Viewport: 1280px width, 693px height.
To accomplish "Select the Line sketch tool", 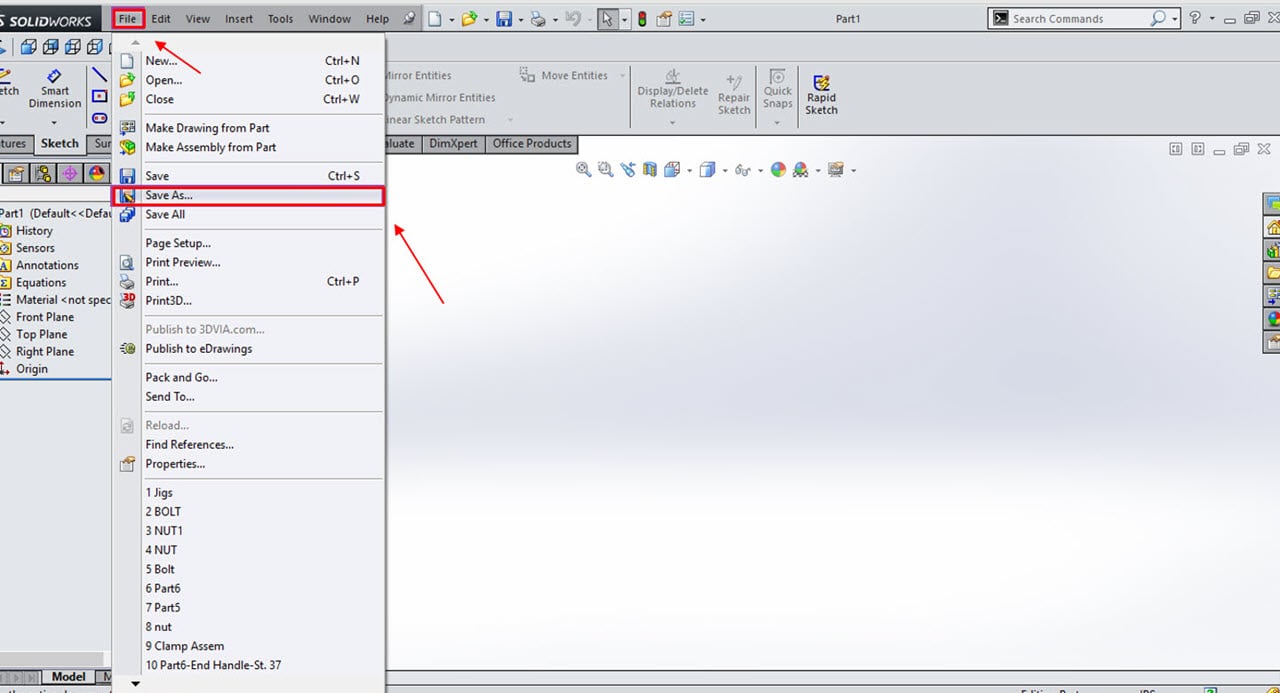I will coord(99,74).
